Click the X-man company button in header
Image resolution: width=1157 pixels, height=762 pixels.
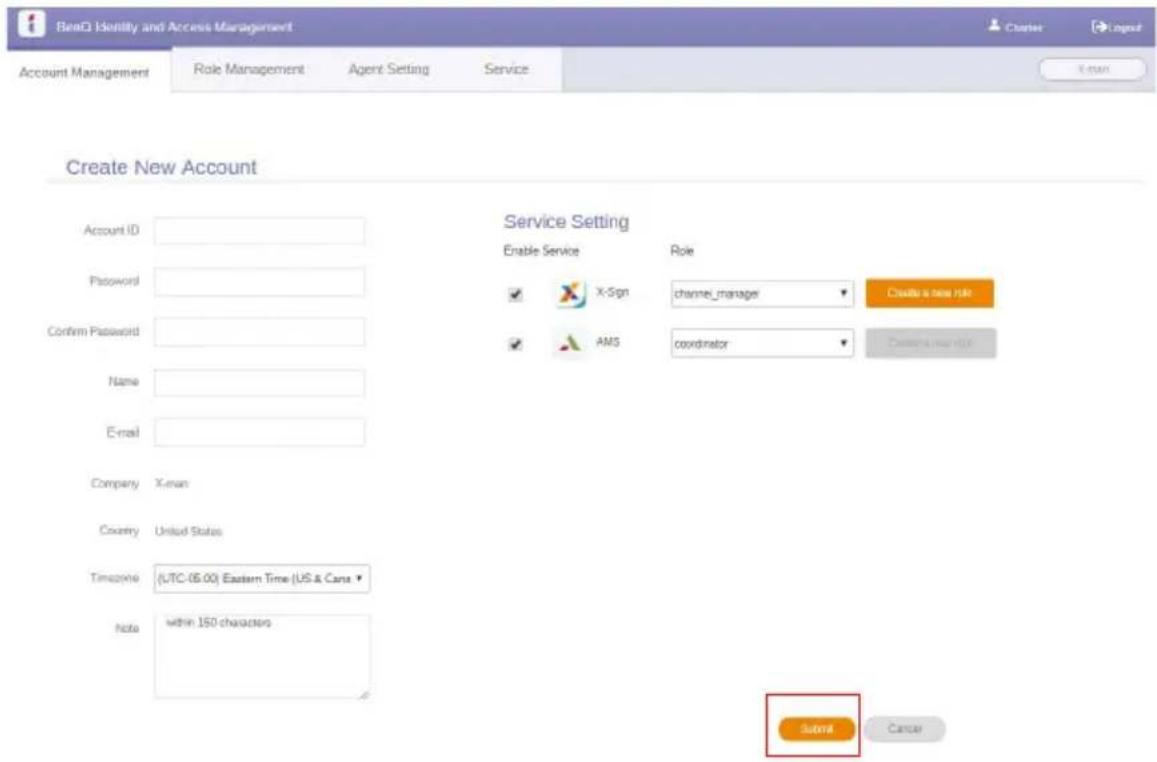(1093, 69)
